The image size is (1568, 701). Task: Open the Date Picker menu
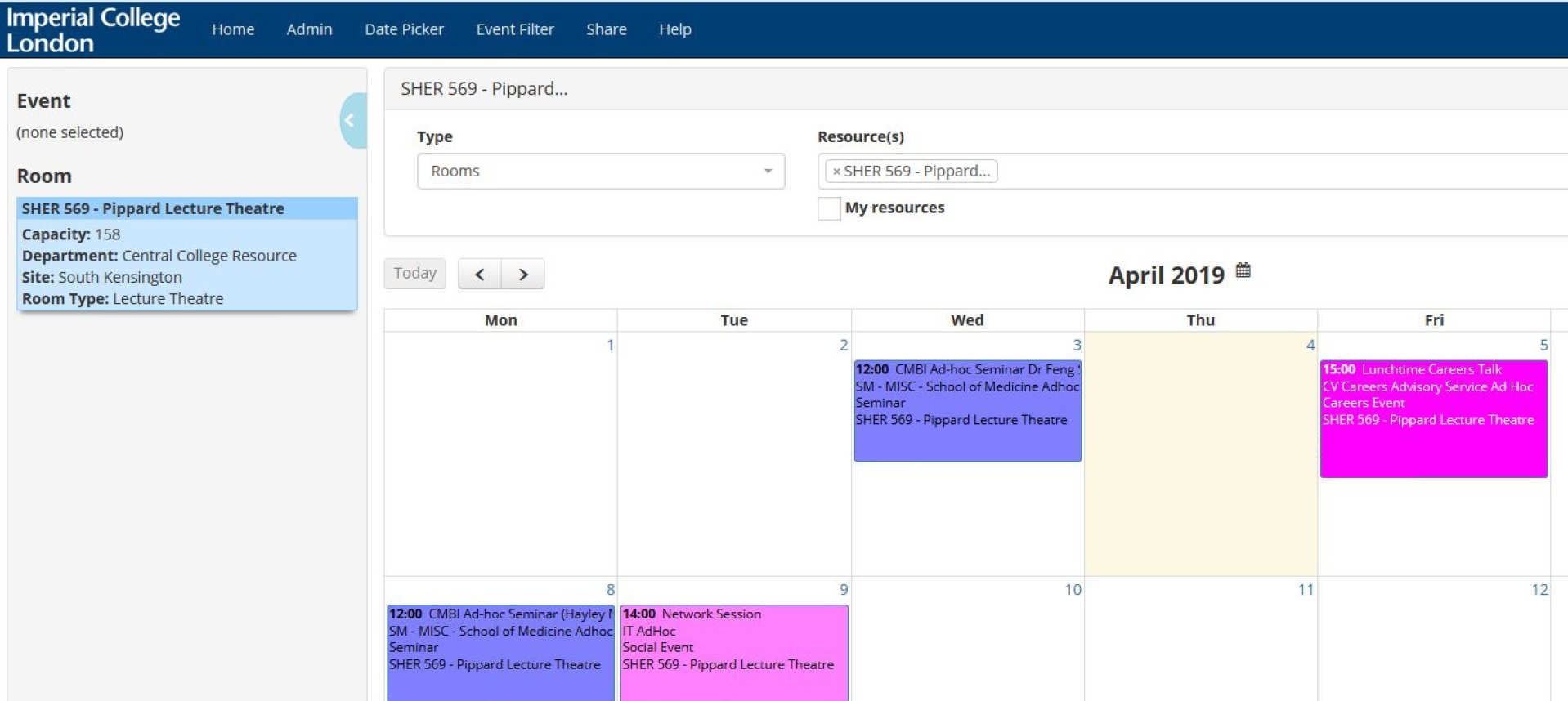[404, 29]
